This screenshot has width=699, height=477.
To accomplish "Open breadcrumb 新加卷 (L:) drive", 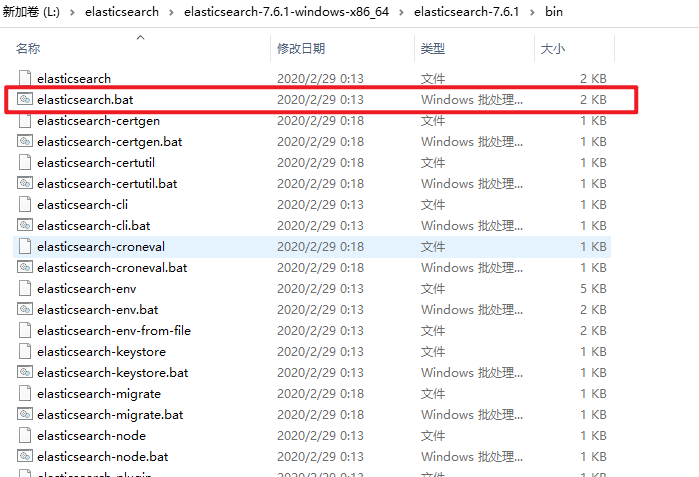I will point(31,12).
